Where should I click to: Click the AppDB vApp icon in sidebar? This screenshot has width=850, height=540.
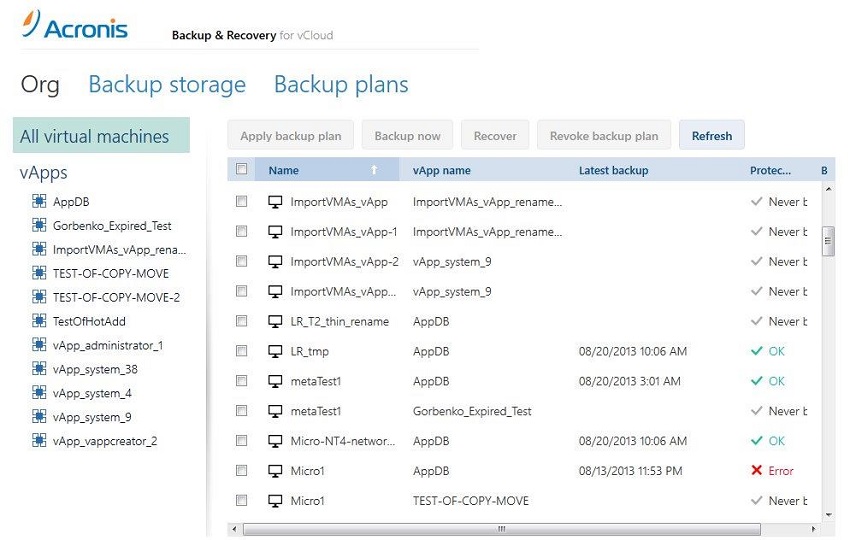39,201
